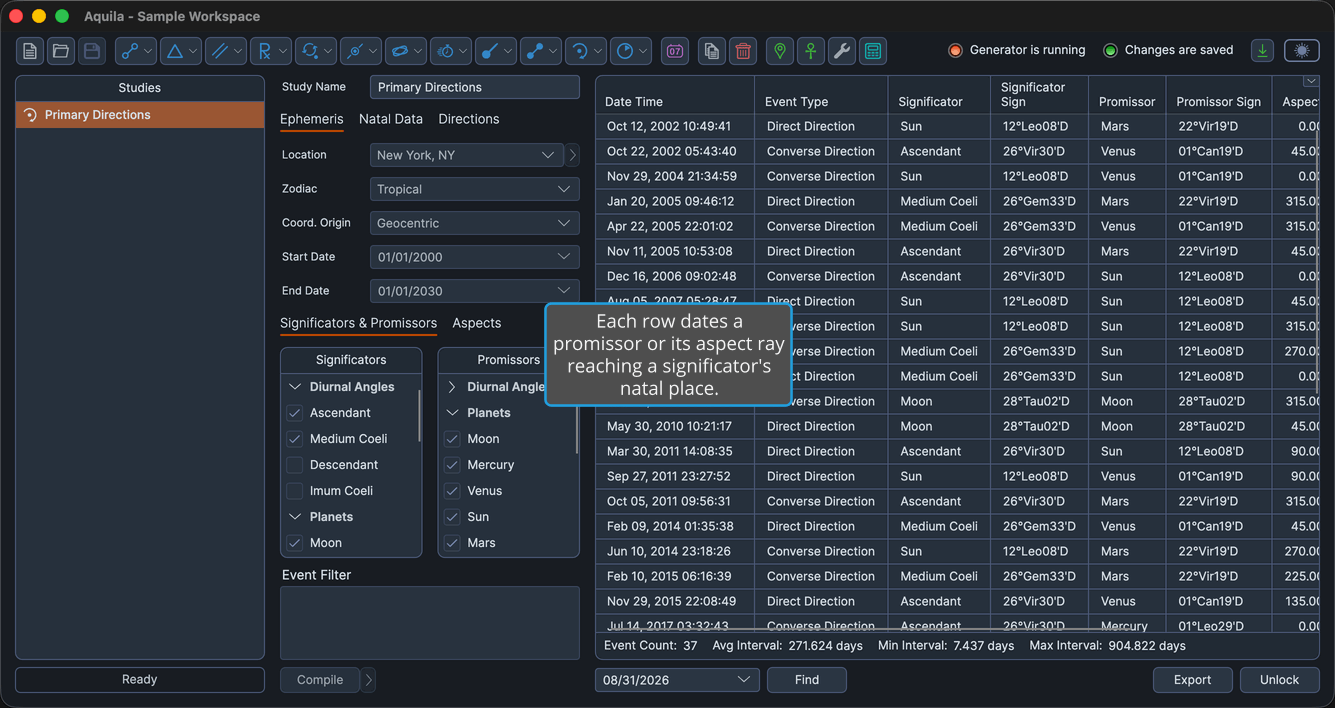Enable the Imum Coeli significator checkbox
The width and height of the screenshot is (1335, 708).
294,491
